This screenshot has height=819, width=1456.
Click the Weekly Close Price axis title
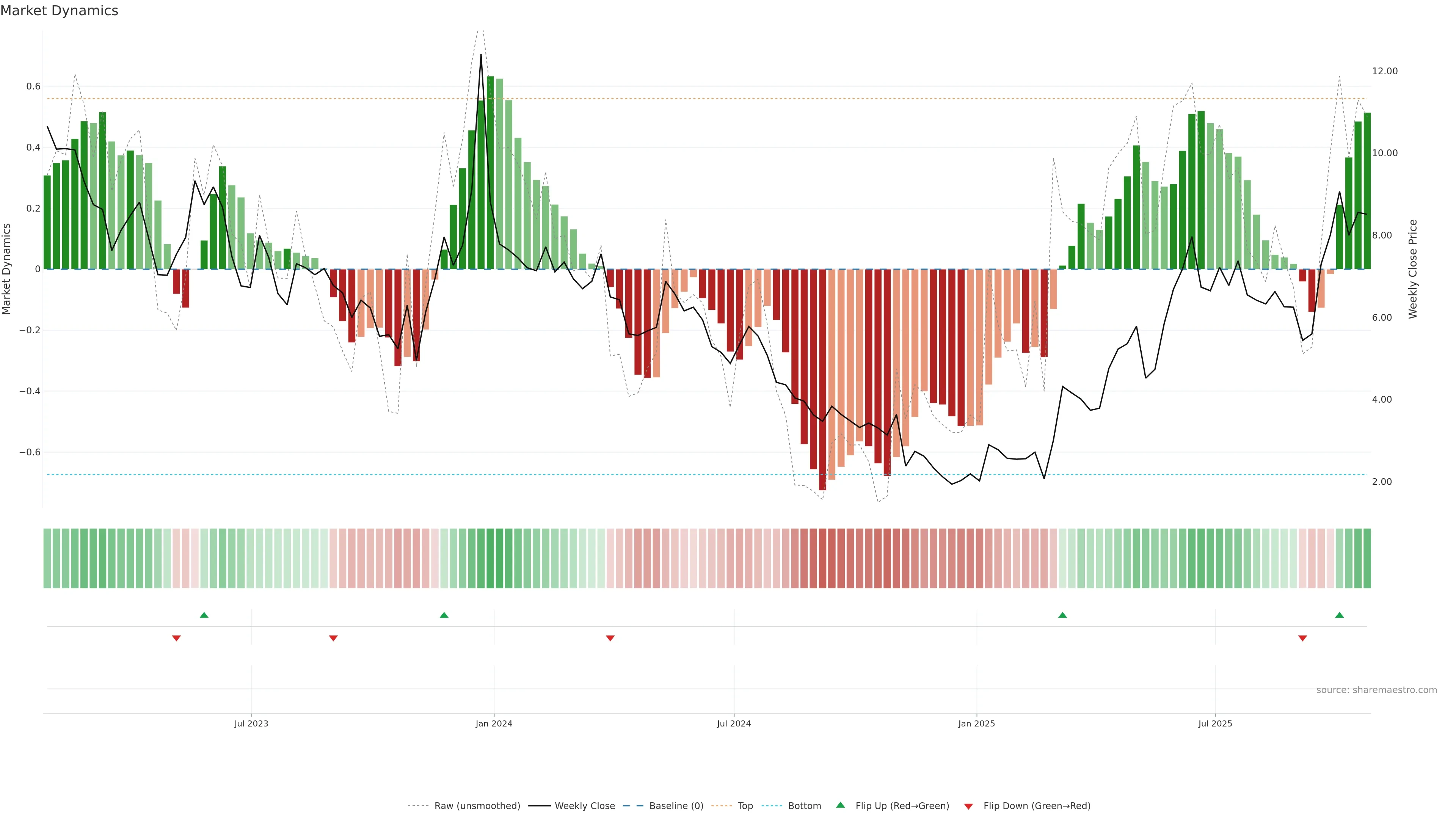pos(1412,269)
